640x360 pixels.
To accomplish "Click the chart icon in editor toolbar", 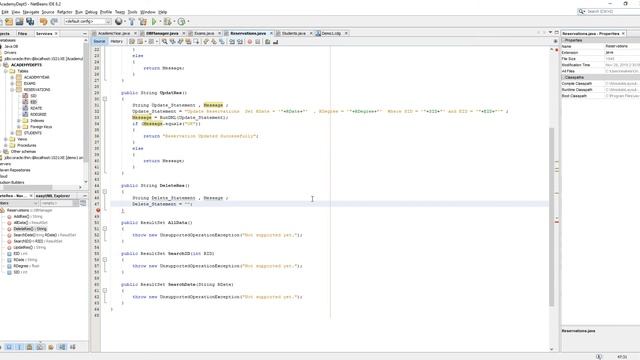I will 276,42.
